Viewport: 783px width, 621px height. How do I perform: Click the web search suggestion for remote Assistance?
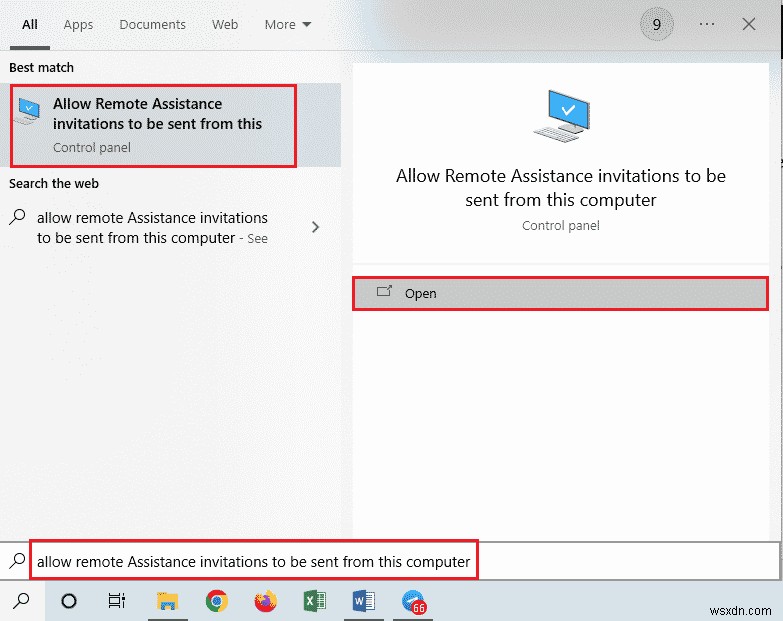point(152,228)
